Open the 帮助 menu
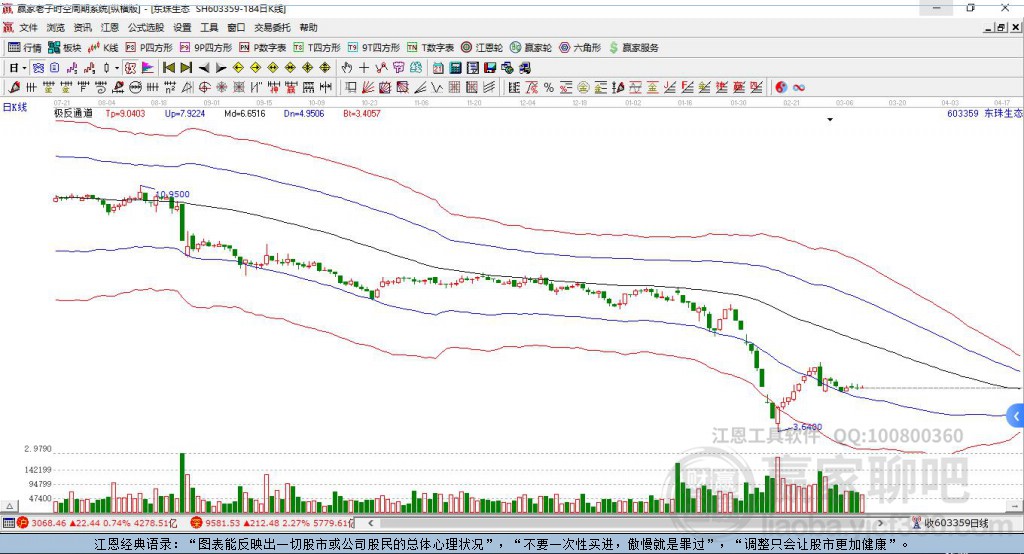This screenshot has width=1024, height=554. 308,27
